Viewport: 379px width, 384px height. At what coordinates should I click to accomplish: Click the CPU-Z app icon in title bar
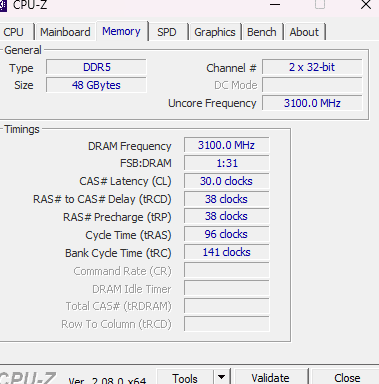pos(3,5)
